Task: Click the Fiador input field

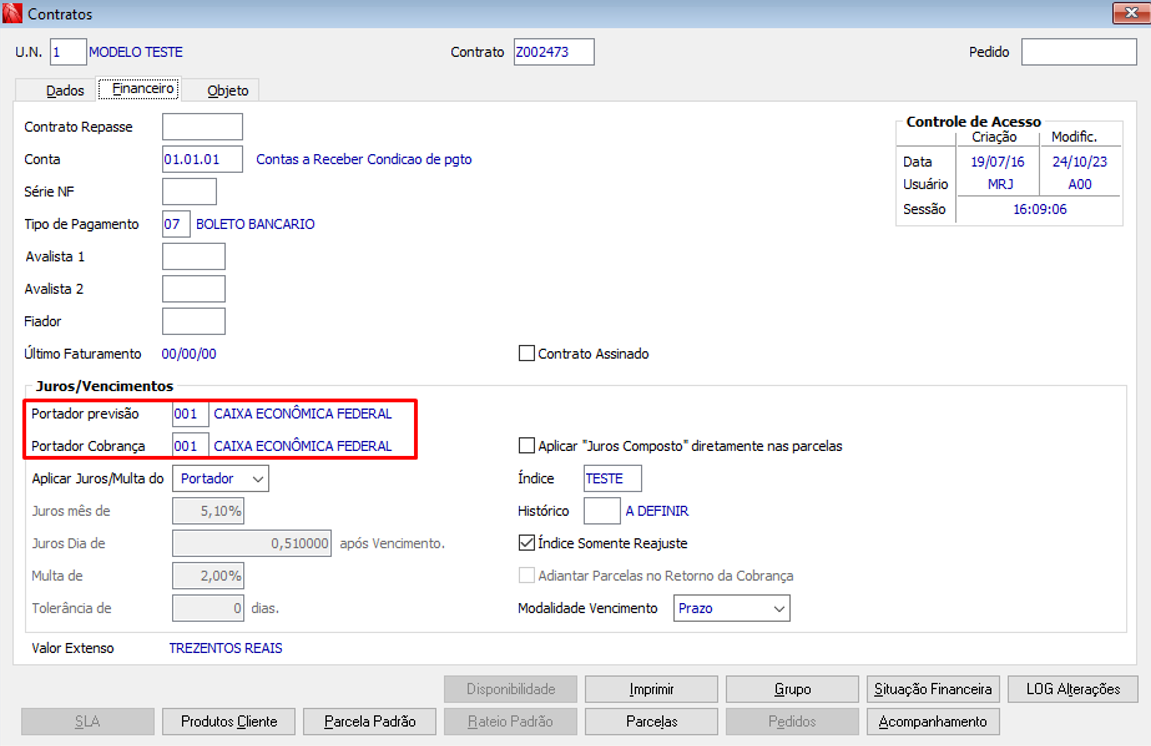Action: [193, 321]
